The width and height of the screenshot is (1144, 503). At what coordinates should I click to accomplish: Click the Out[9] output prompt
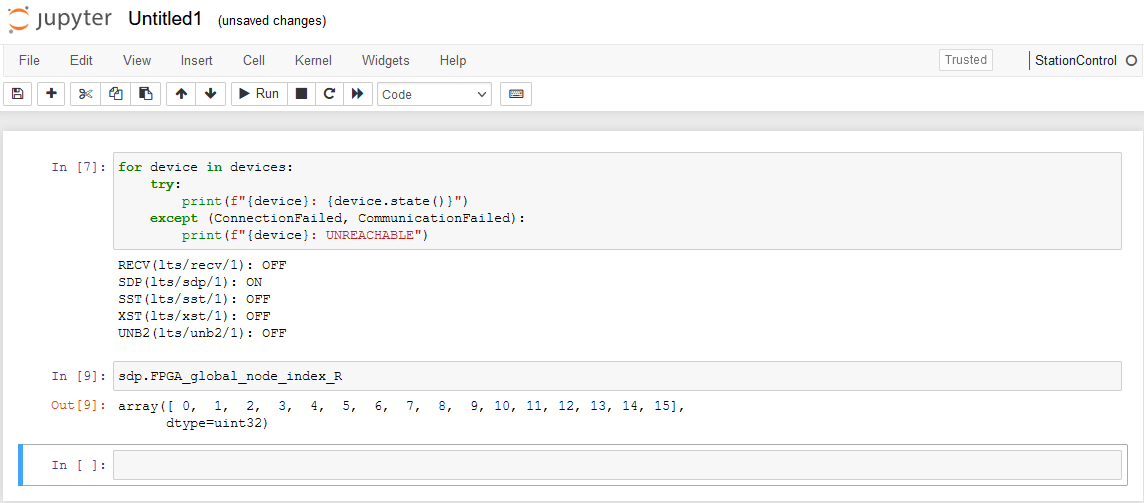click(80, 404)
